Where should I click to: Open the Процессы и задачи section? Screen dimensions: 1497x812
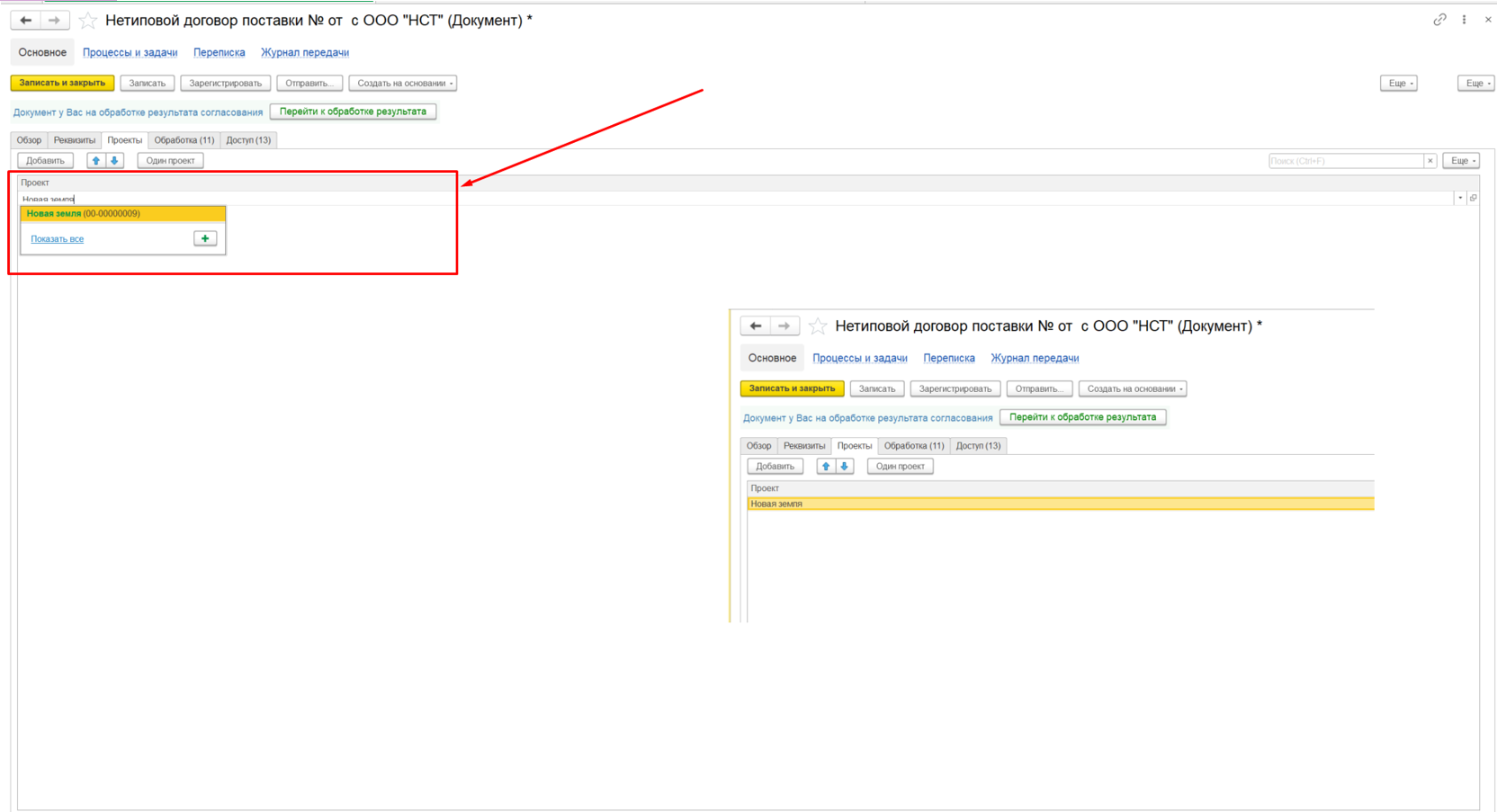pyautogui.click(x=130, y=52)
